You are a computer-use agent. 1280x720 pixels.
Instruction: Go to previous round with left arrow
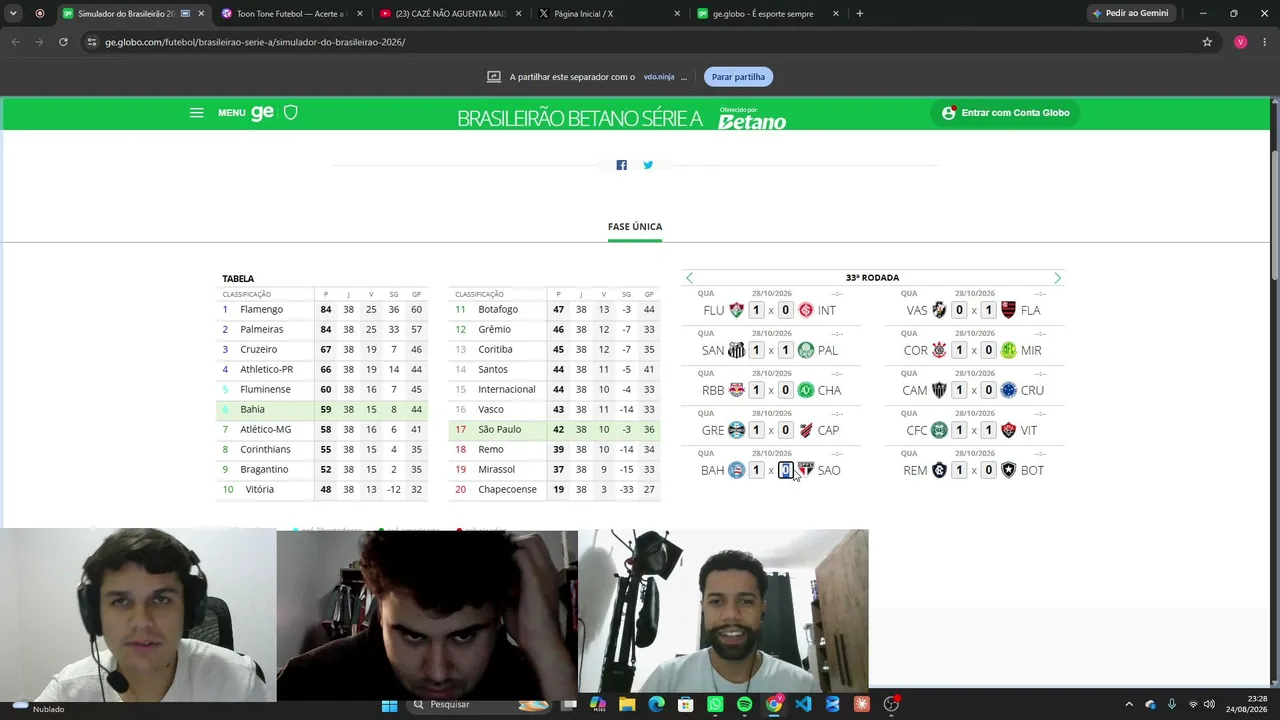tap(689, 278)
